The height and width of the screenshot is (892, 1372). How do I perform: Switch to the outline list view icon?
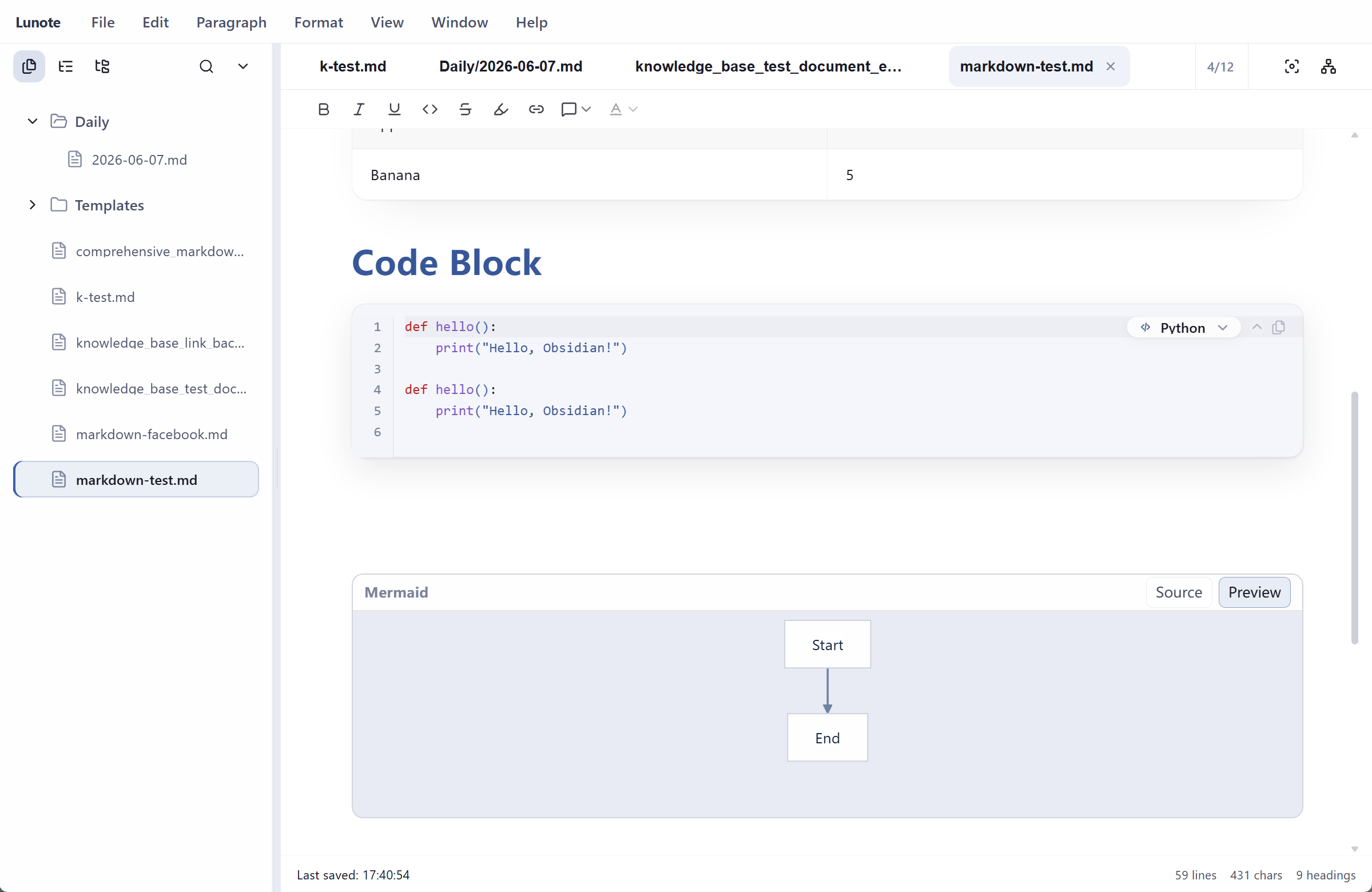(x=66, y=66)
